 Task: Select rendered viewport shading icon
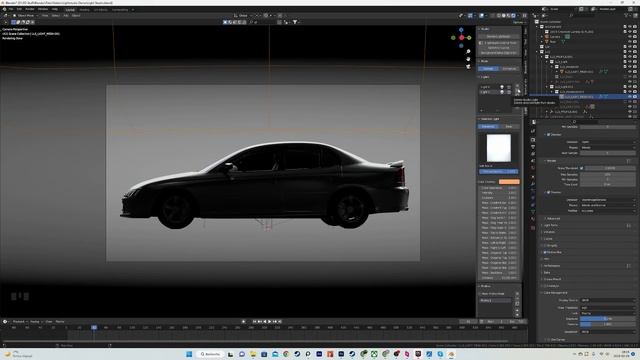[513, 16]
